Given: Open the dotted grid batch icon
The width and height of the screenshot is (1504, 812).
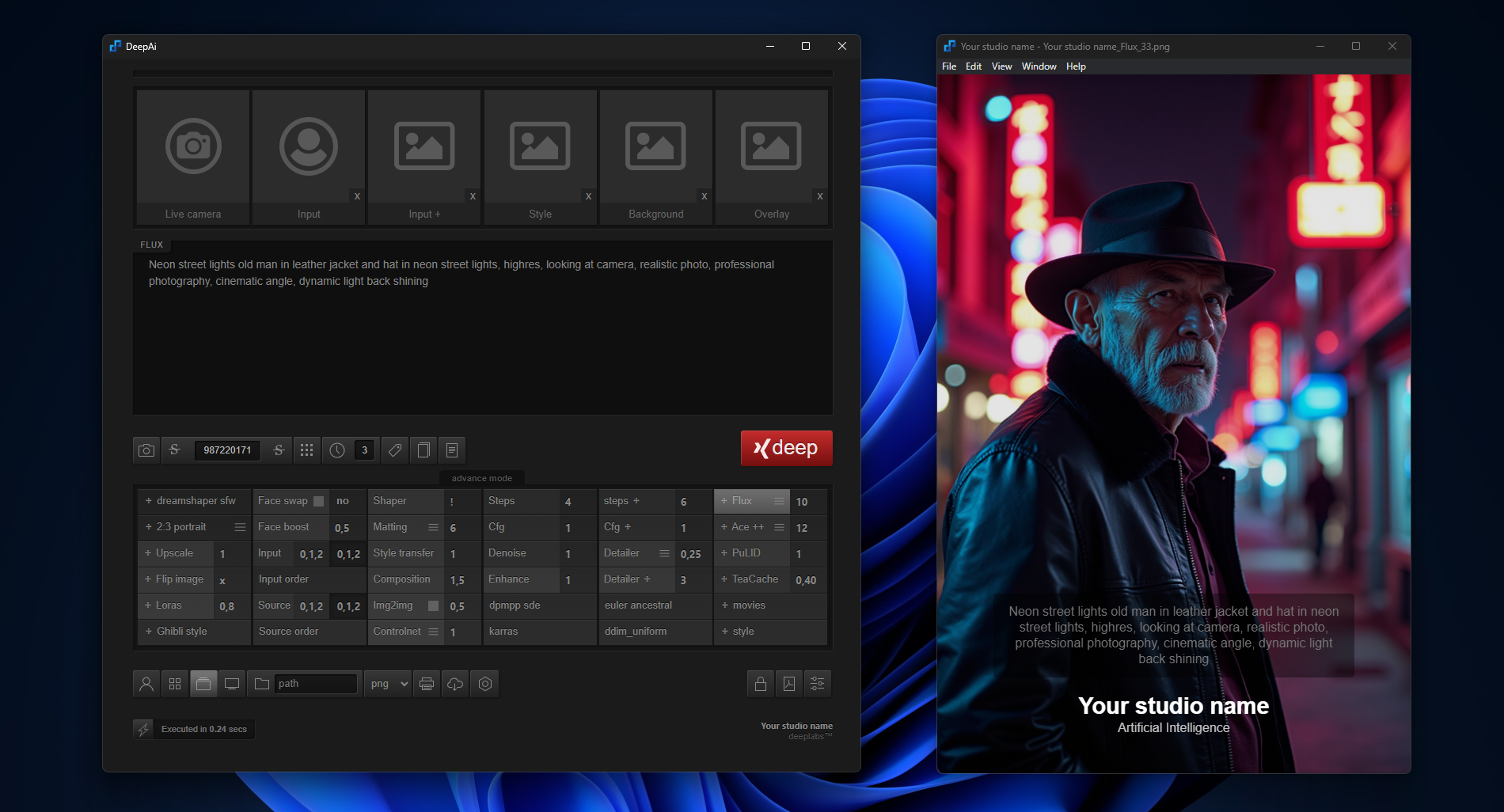Looking at the screenshot, I should coord(307,450).
